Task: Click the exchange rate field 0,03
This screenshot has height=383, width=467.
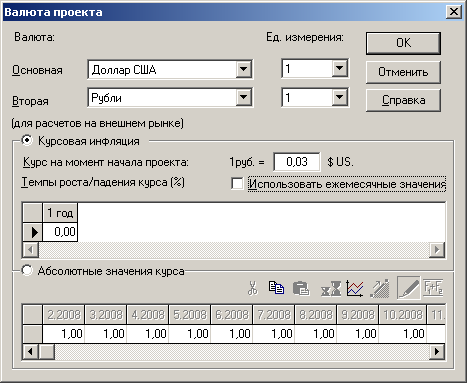Action: pos(297,162)
